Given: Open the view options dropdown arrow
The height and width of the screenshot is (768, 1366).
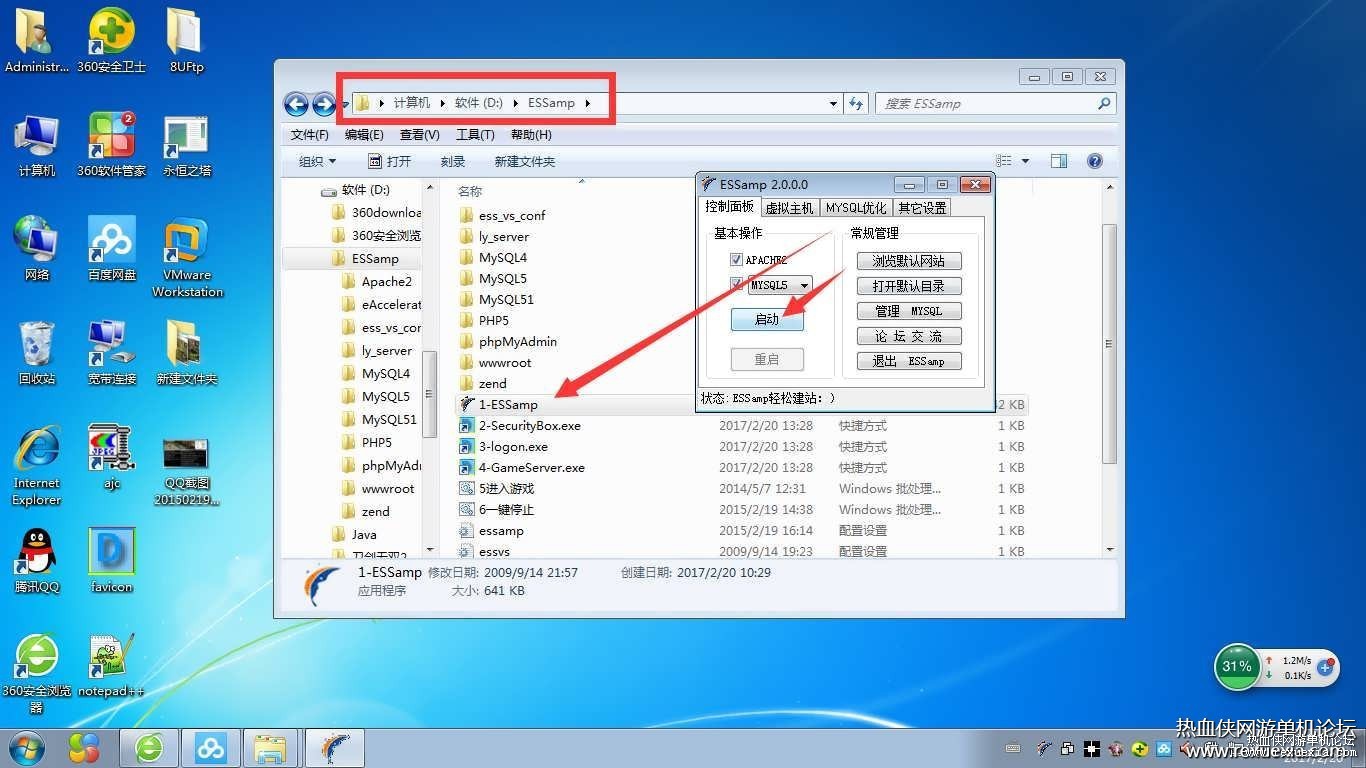Looking at the screenshot, I should [x=1025, y=161].
